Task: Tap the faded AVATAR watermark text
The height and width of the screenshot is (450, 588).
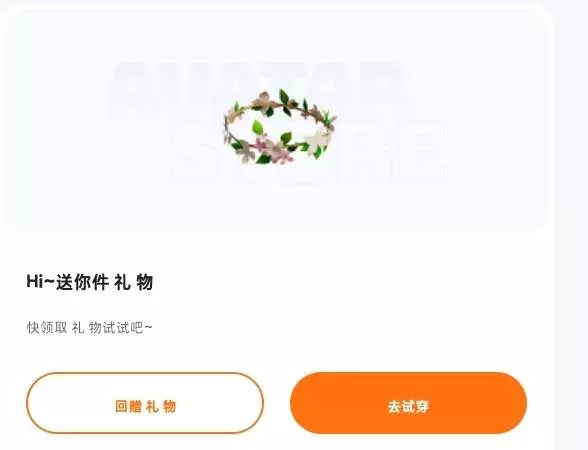Action: [x=259, y=89]
